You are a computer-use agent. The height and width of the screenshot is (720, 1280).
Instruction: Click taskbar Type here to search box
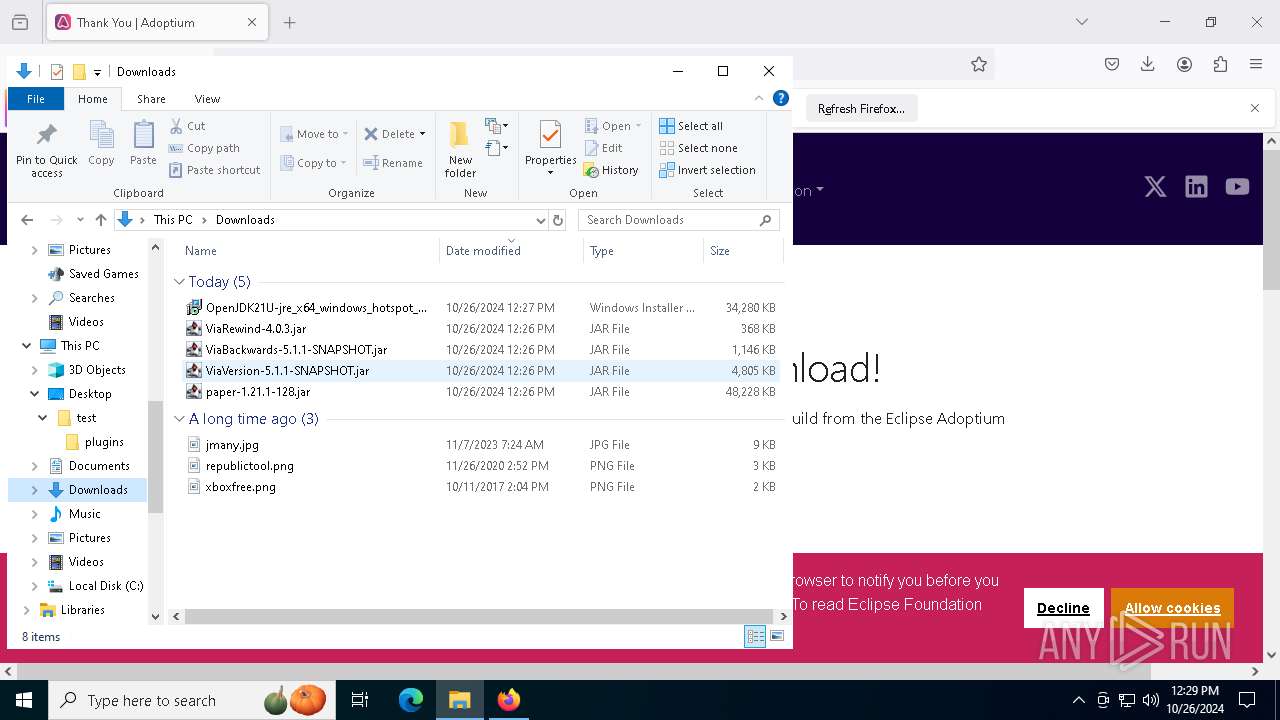192,700
